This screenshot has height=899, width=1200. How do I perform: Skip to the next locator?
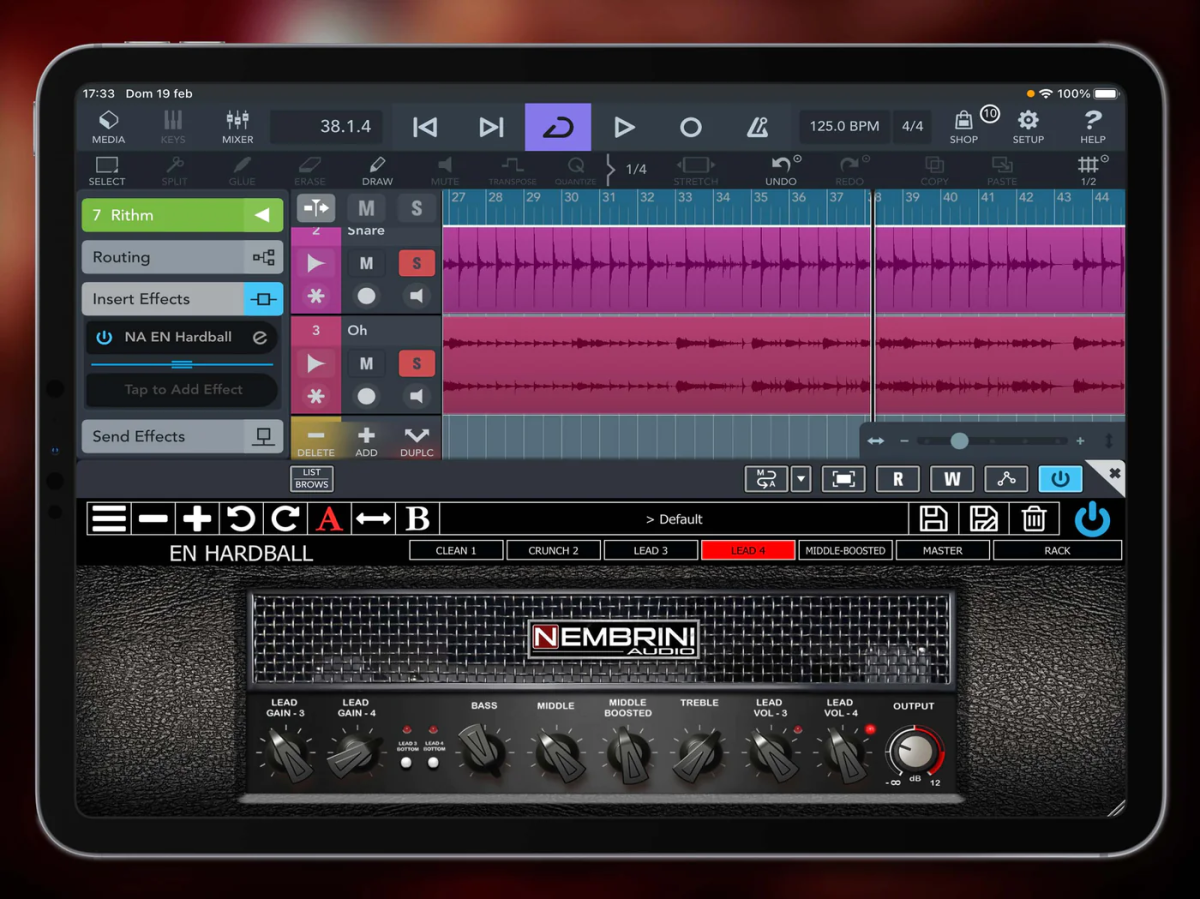[491, 127]
